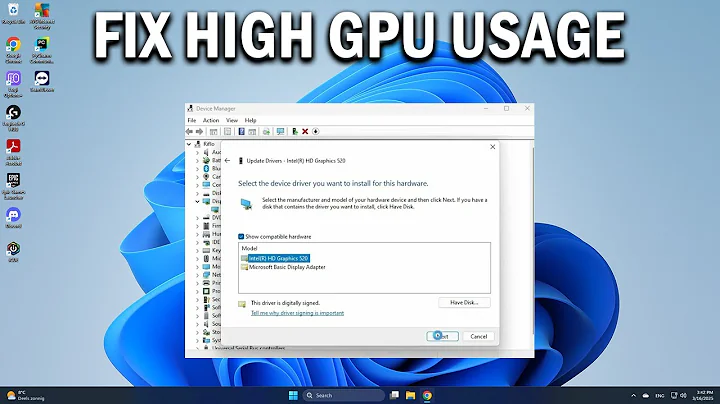
Task: Open Task View from the taskbar
Action: click(x=394, y=395)
